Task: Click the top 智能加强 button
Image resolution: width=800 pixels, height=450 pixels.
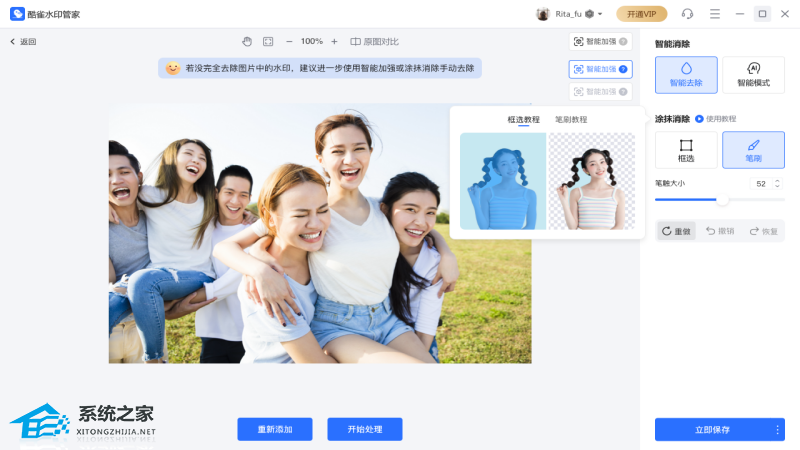Action: pyautogui.click(x=601, y=42)
